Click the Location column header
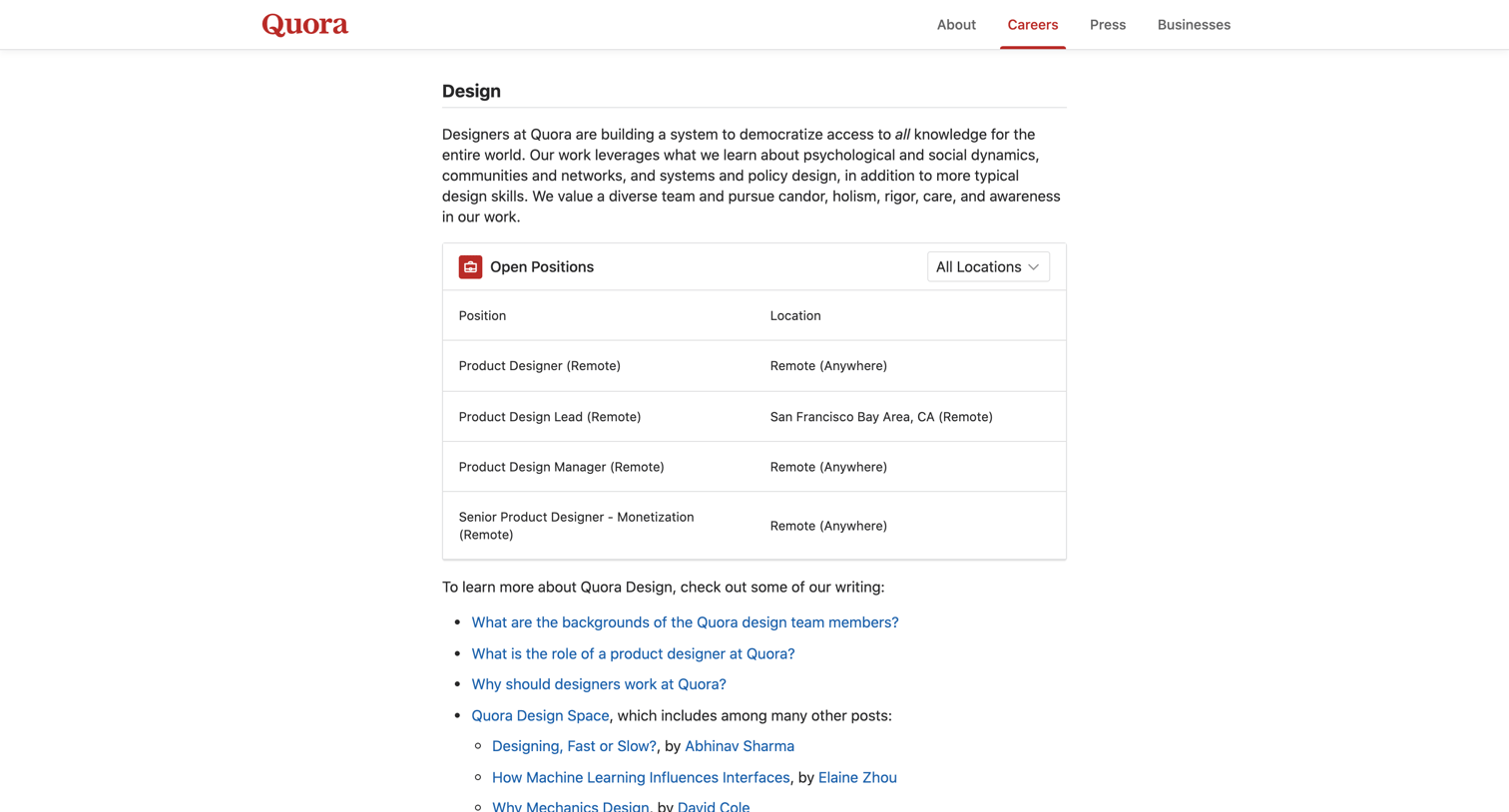 [x=795, y=315]
